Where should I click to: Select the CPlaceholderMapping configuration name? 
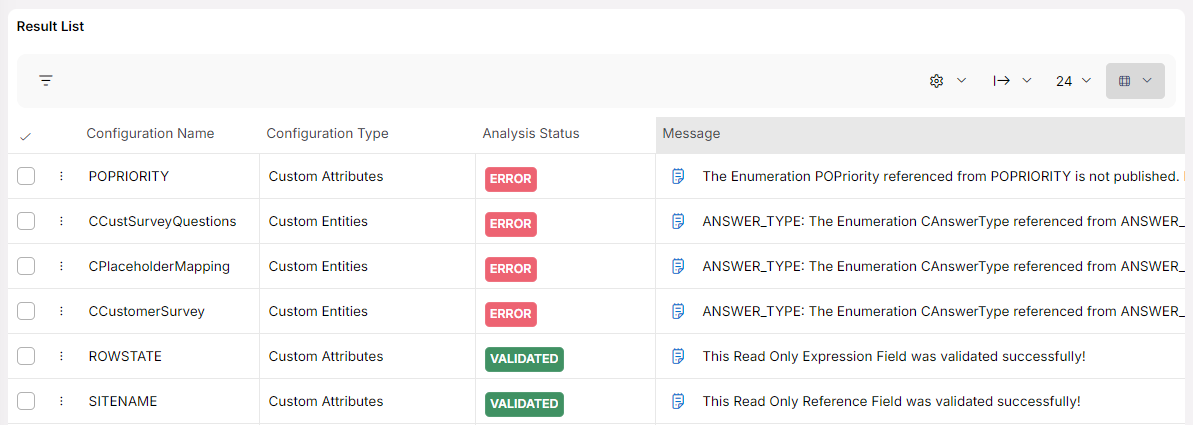[159, 266]
